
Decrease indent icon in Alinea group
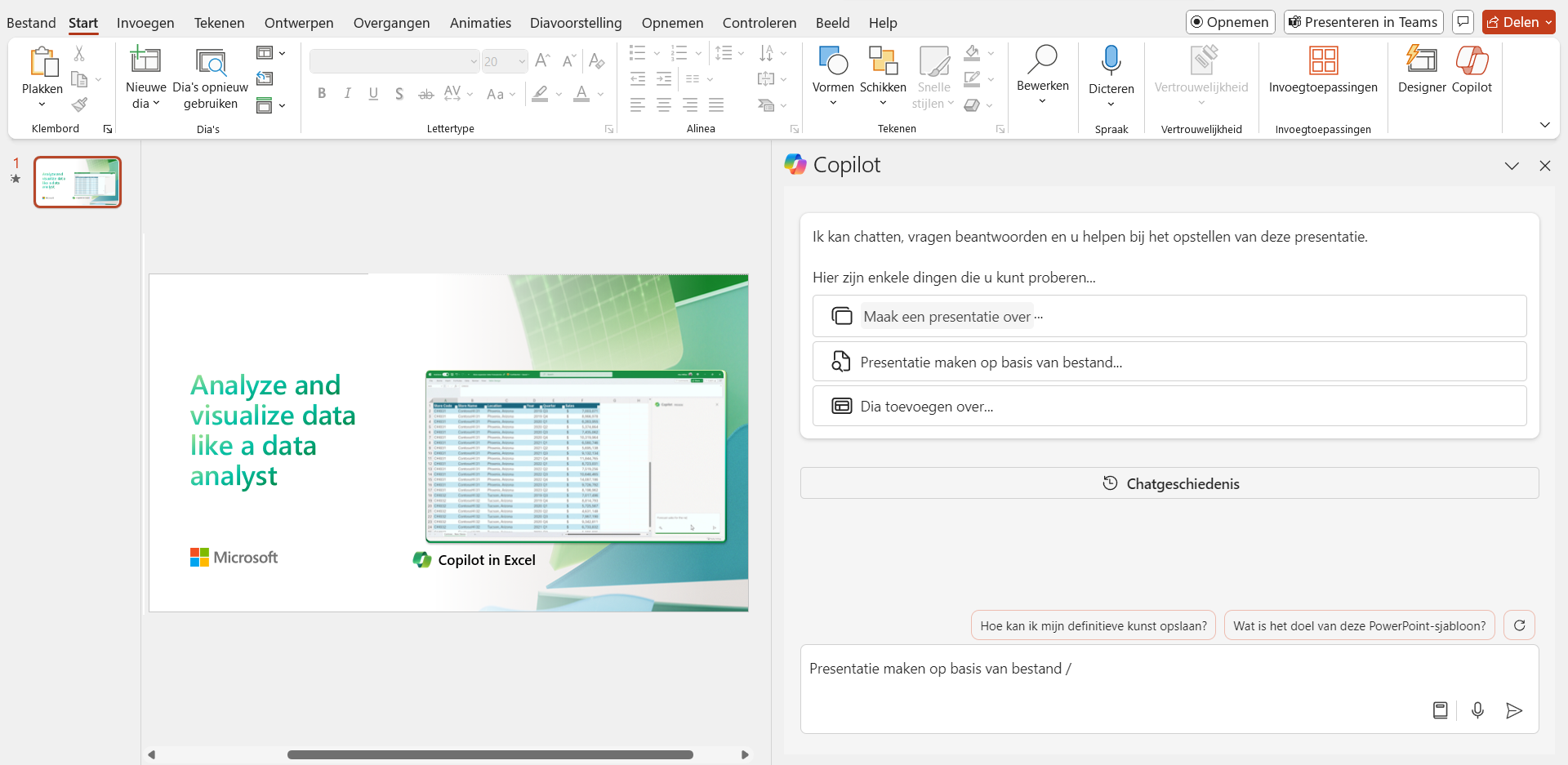pyautogui.click(x=638, y=79)
